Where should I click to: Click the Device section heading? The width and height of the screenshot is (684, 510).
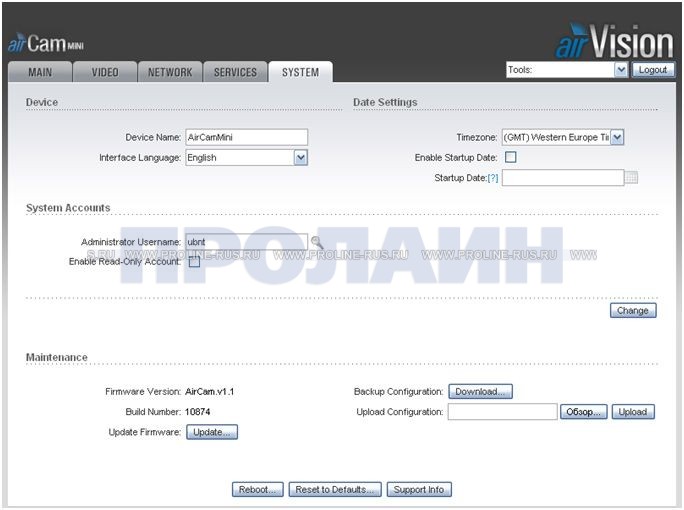[x=42, y=102]
